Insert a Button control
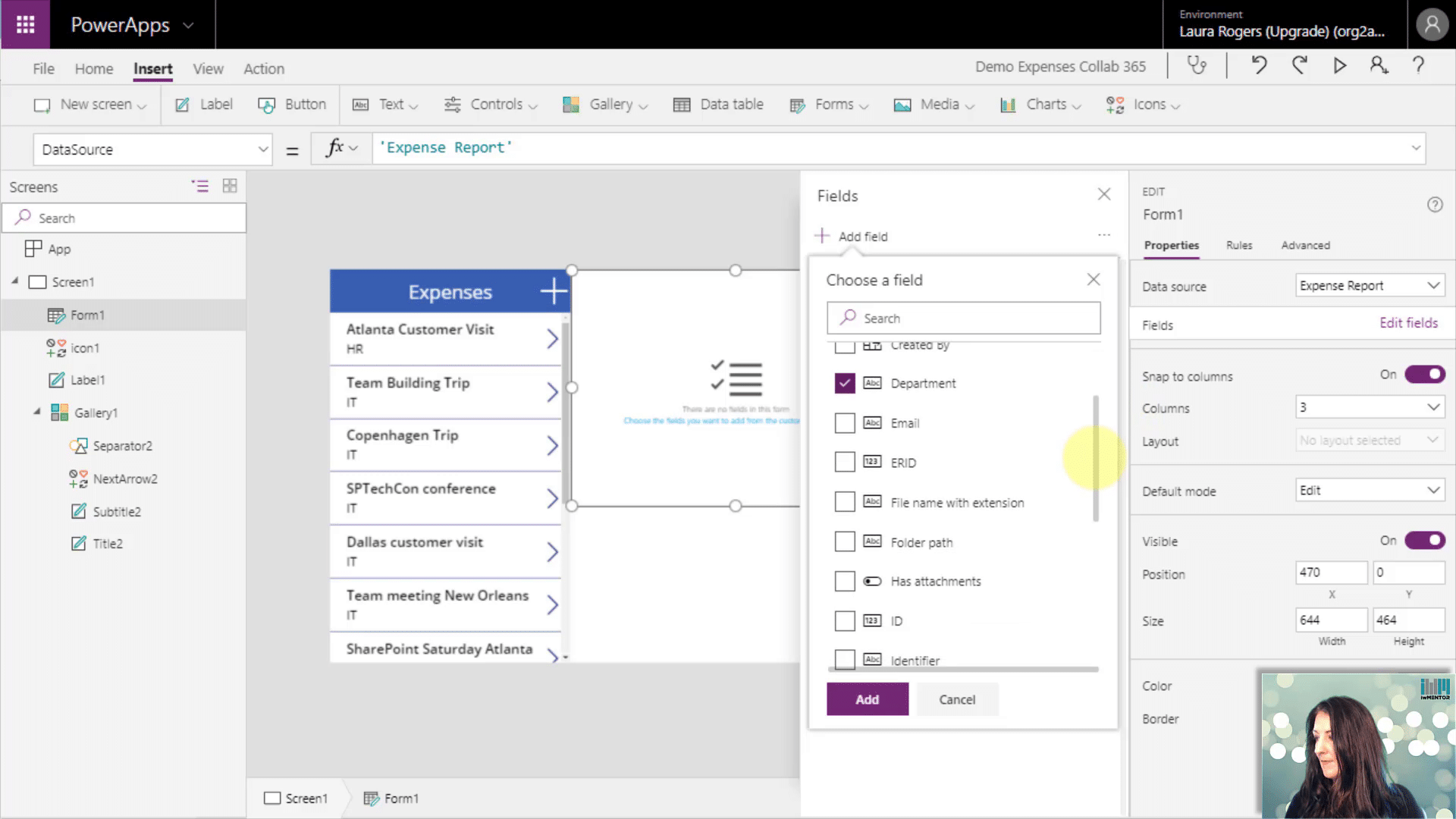Screen dimensions: 1456x819 292,105
